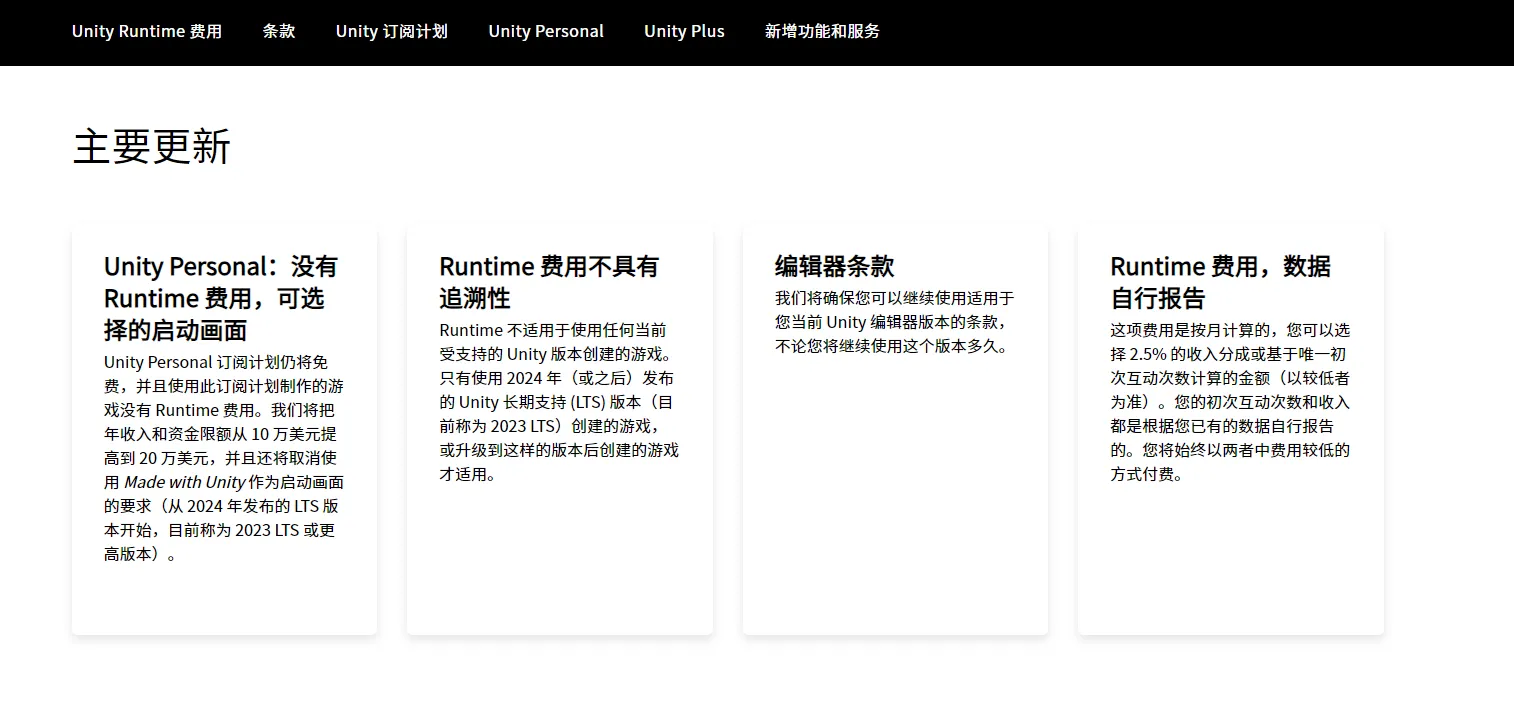1514x713 pixels.
Task: Click the description text under 编辑器条款
Action: [894, 322]
